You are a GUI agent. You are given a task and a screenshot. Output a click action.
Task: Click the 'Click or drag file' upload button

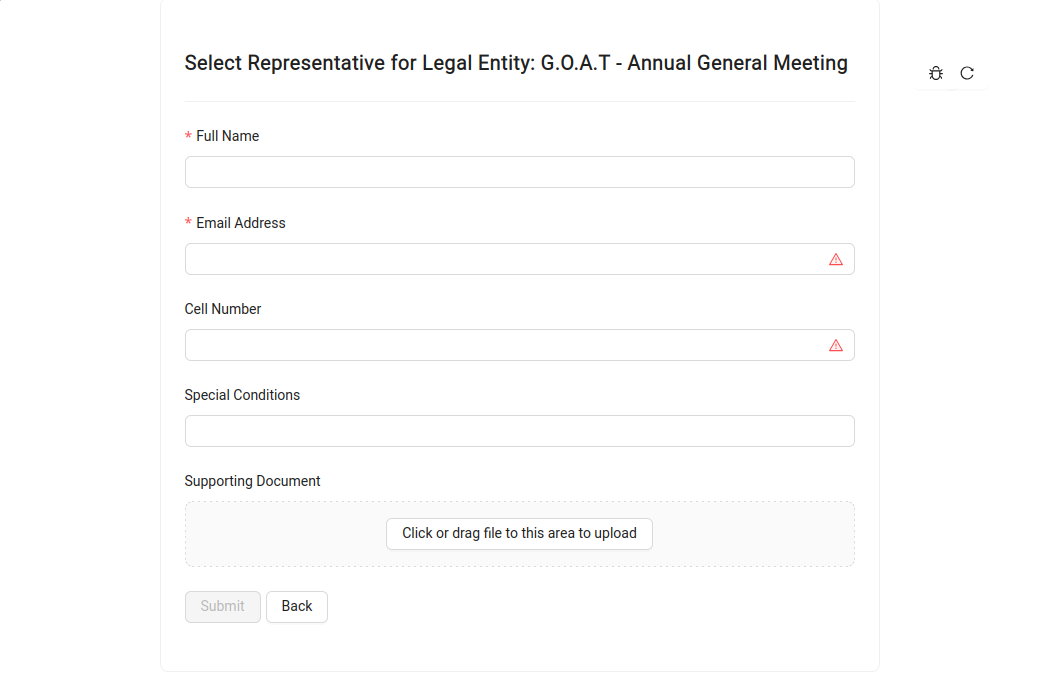click(519, 534)
